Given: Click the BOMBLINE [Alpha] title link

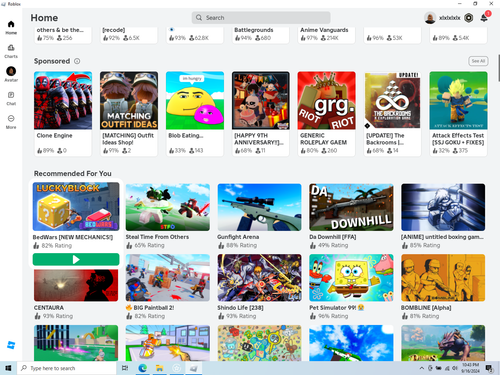Looking at the screenshot, I should tap(426, 308).
